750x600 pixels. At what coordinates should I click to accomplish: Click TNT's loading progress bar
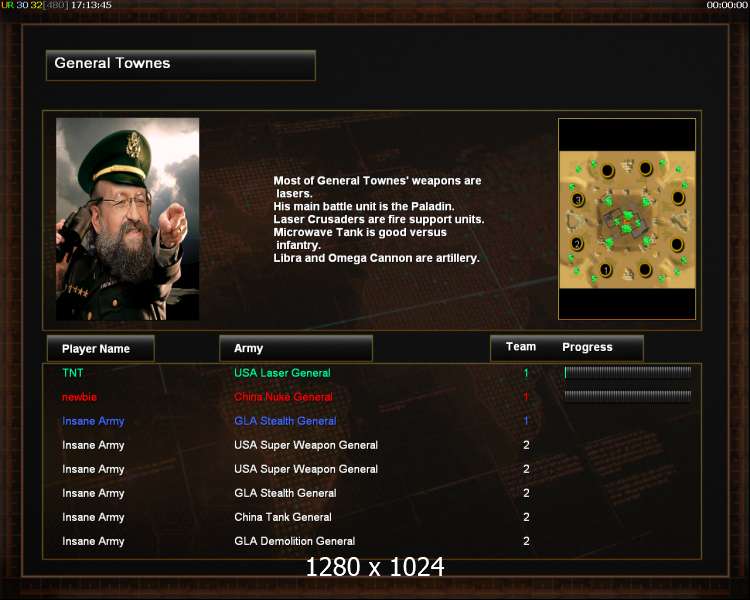(x=628, y=372)
